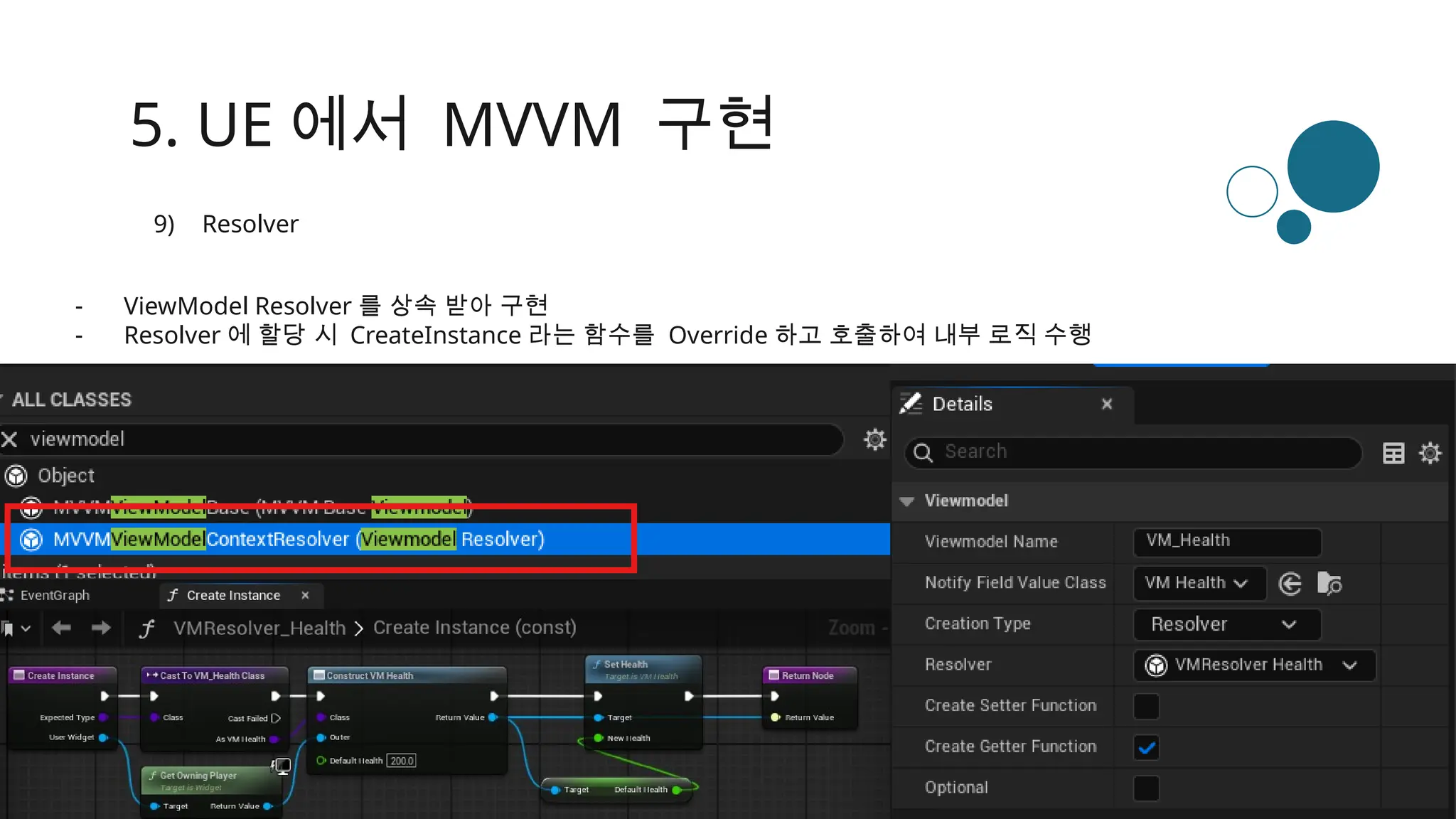
Task: Click the Construct node Return Value pin
Action: 493,717
